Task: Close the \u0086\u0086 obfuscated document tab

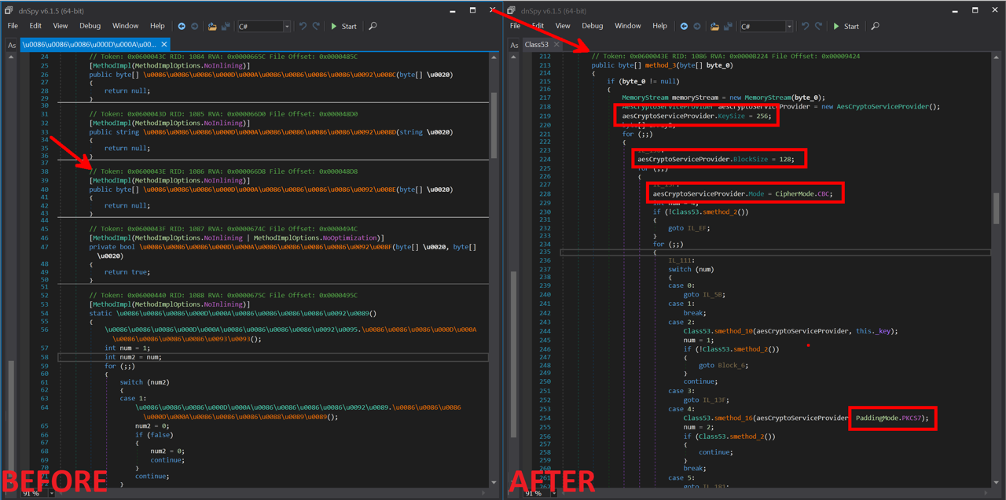Action: coord(164,45)
